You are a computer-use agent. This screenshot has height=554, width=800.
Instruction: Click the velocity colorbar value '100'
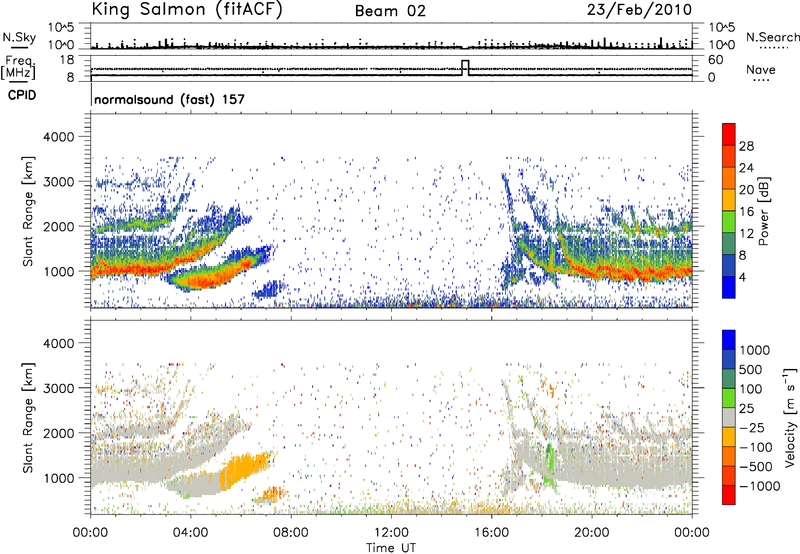click(750, 389)
